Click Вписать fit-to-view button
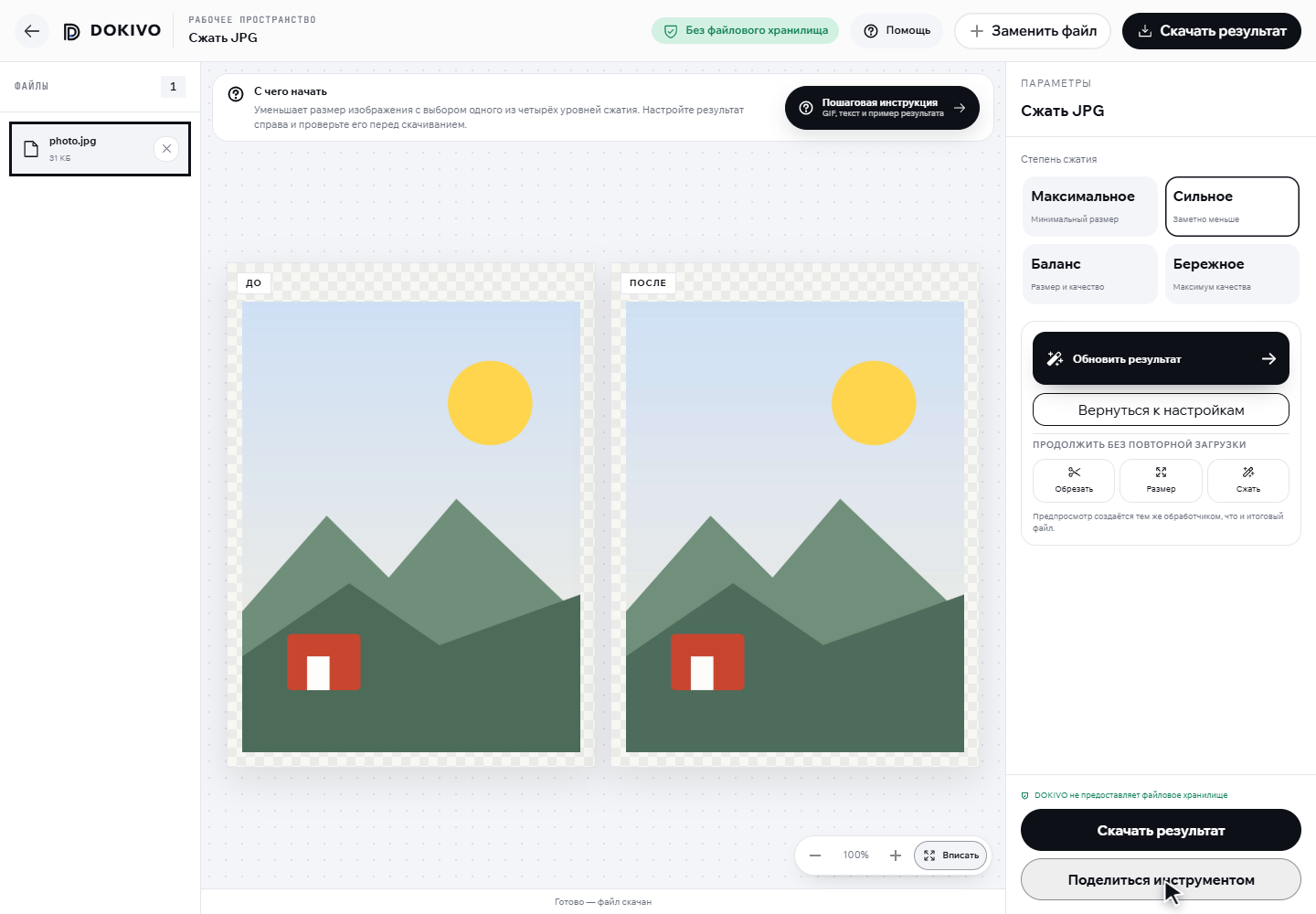1316x914 pixels. click(x=950, y=856)
